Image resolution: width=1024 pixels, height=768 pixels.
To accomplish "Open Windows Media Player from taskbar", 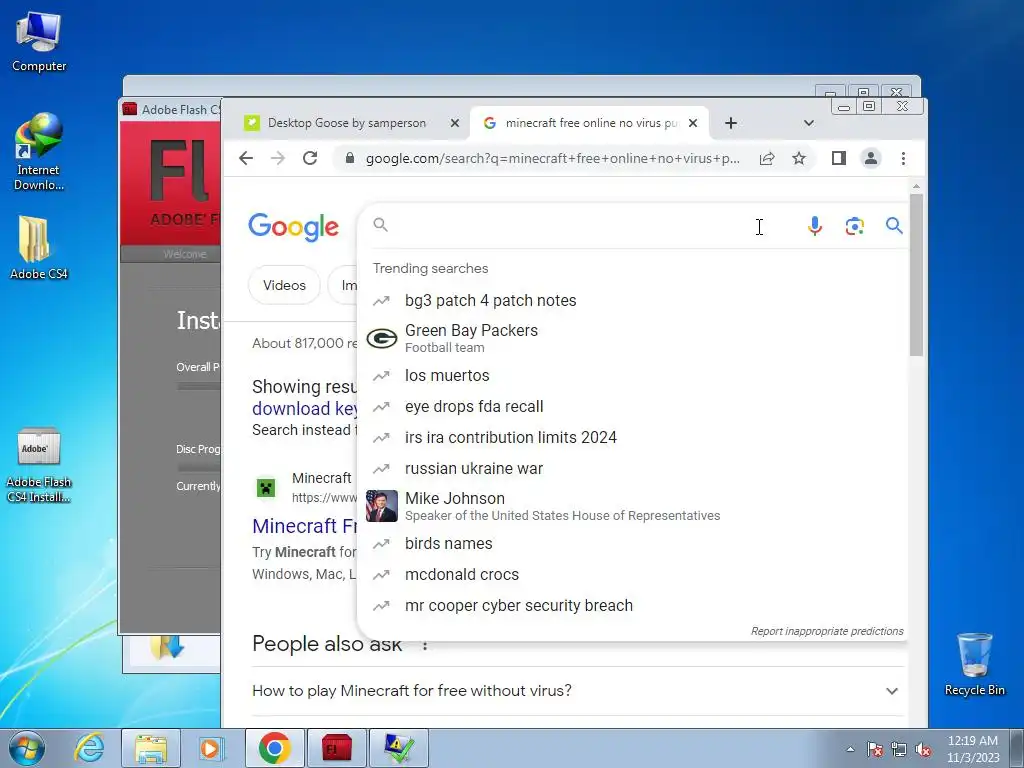I will [210, 748].
